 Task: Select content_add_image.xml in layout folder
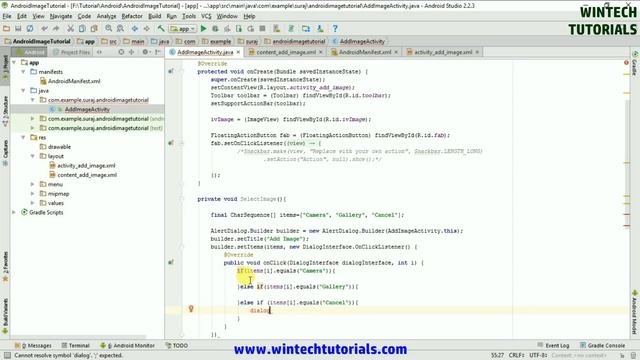coord(87,175)
